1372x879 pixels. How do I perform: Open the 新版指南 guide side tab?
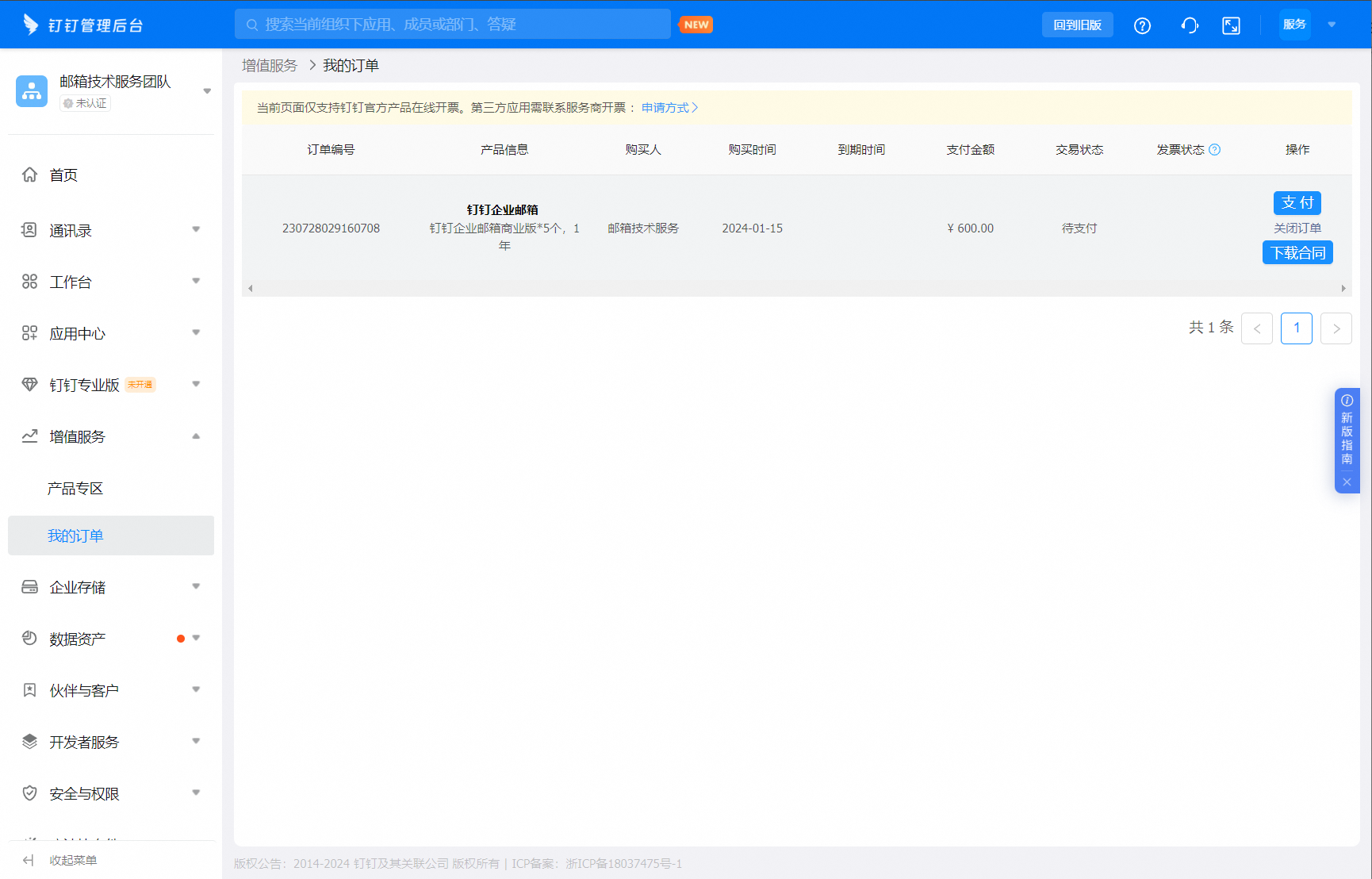coord(1347,431)
